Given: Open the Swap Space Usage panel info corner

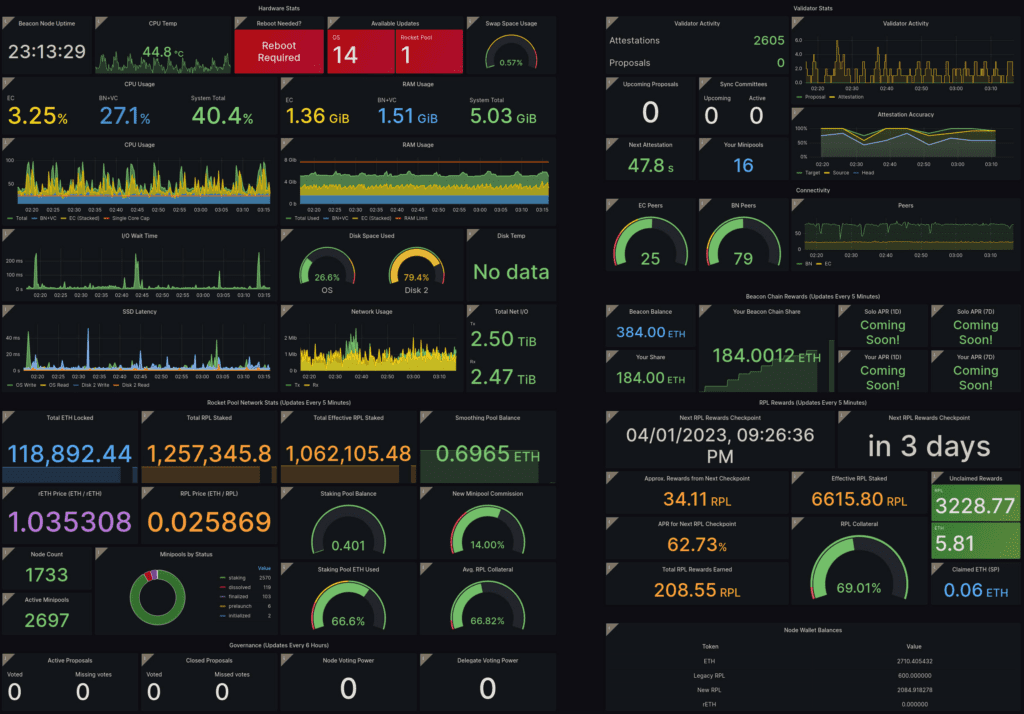Looking at the screenshot, I should 472,22.
